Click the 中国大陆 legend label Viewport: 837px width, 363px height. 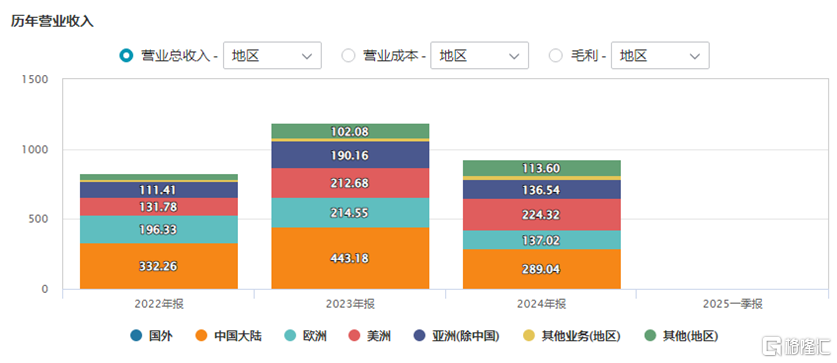(x=238, y=336)
